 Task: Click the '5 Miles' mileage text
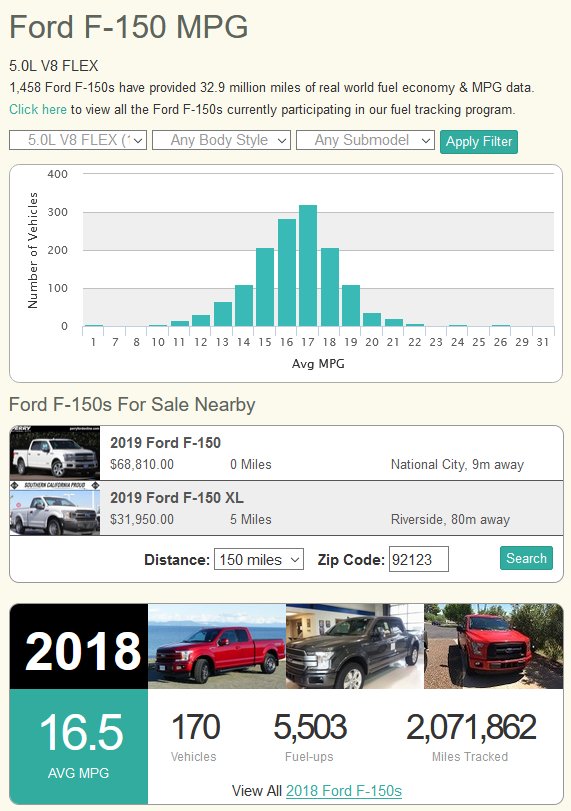pos(250,519)
